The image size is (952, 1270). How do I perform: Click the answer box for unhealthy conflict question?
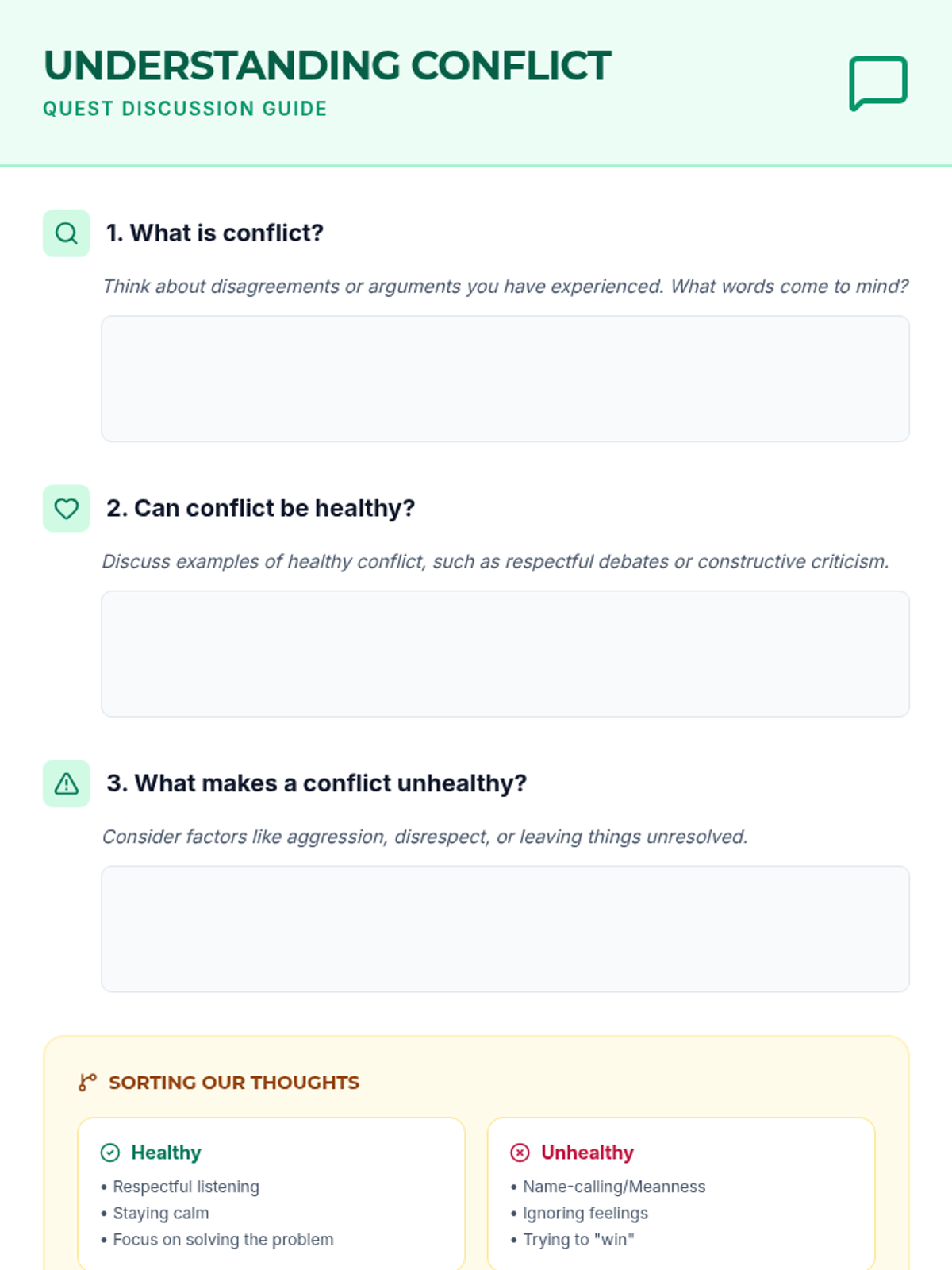pyautogui.click(x=505, y=929)
